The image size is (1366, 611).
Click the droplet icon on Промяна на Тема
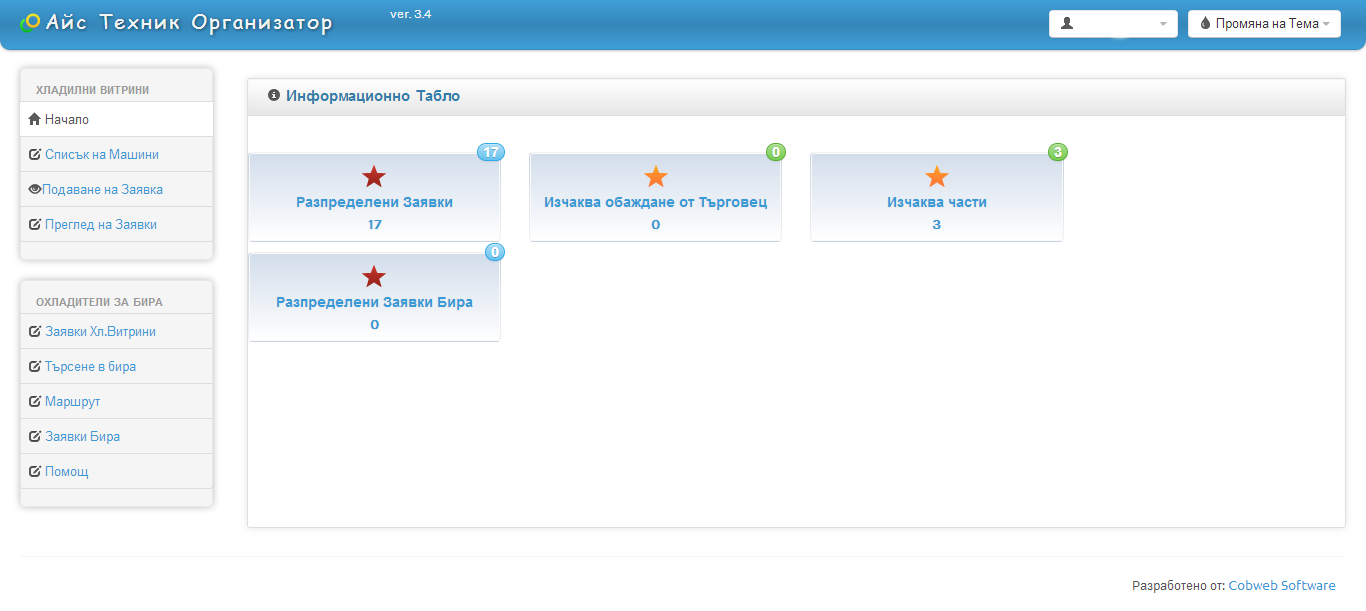pos(1205,23)
